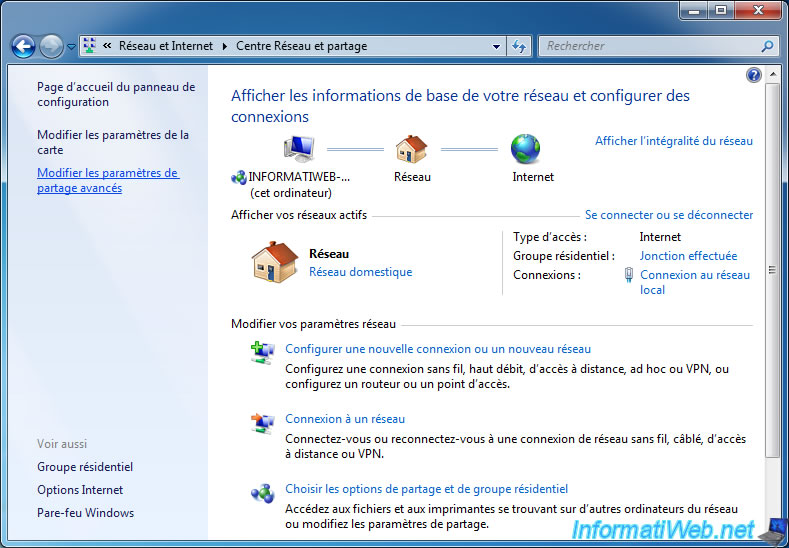This screenshot has height=548, width=789.
Task: Click the Voir aussi heading
Action: click(x=62, y=444)
